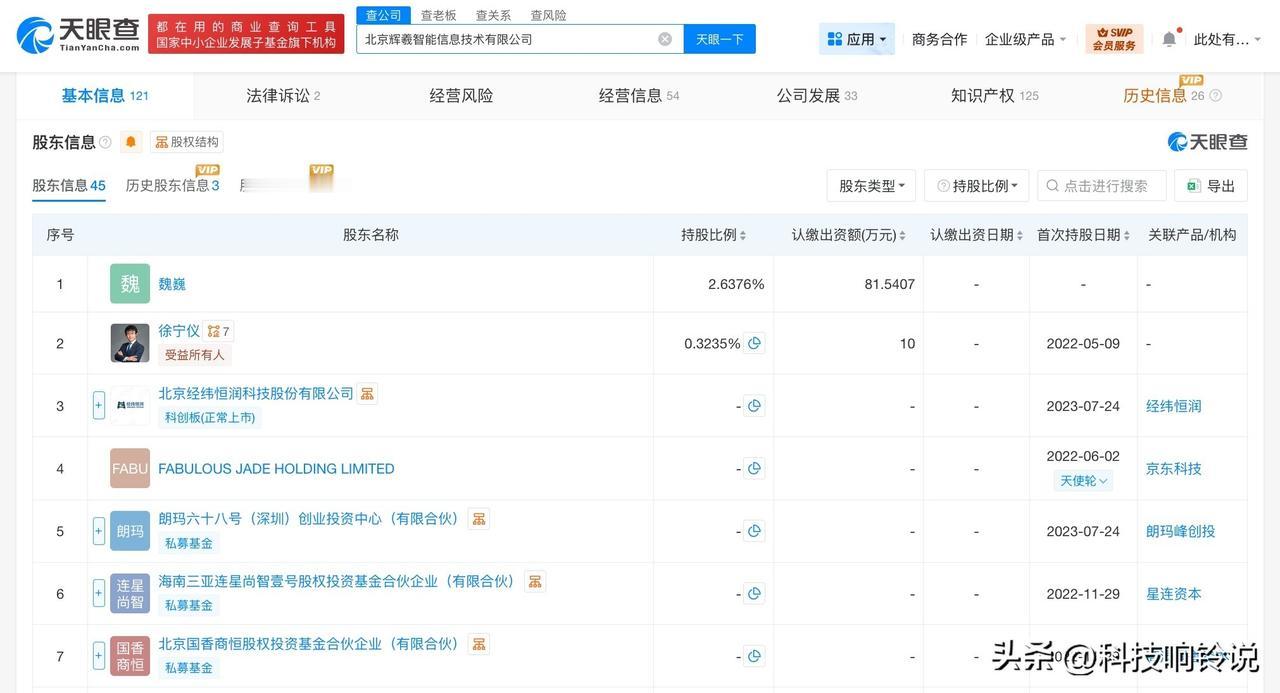Click the SVIP member service badge

(1114, 39)
